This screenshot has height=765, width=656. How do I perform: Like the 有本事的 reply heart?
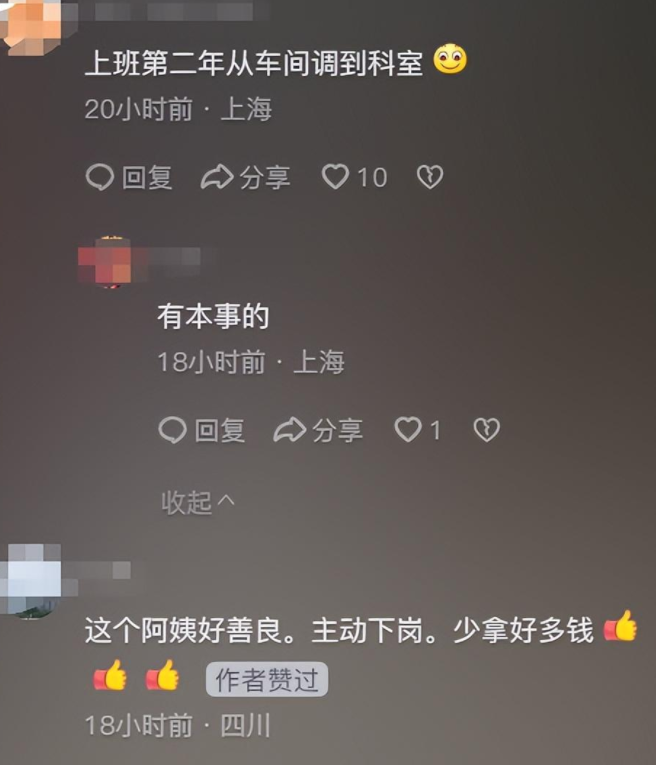(x=408, y=430)
